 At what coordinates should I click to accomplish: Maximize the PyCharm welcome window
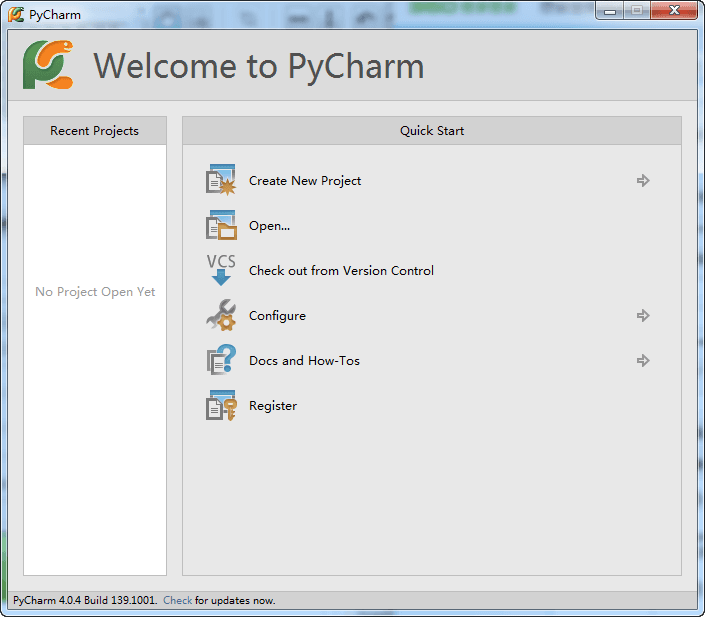click(x=637, y=11)
